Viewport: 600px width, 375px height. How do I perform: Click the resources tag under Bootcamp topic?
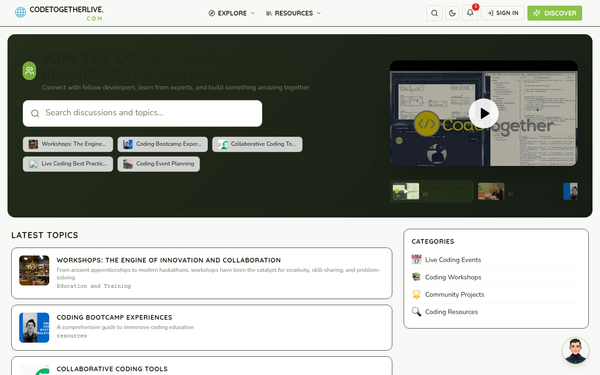[x=72, y=336]
